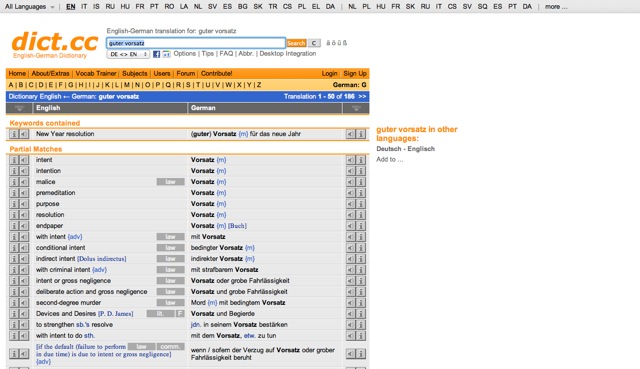Click the 'lit.' tag on Devices and Desires row
Viewport: 640px width, 369px height.
pyautogui.click(x=160, y=314)
